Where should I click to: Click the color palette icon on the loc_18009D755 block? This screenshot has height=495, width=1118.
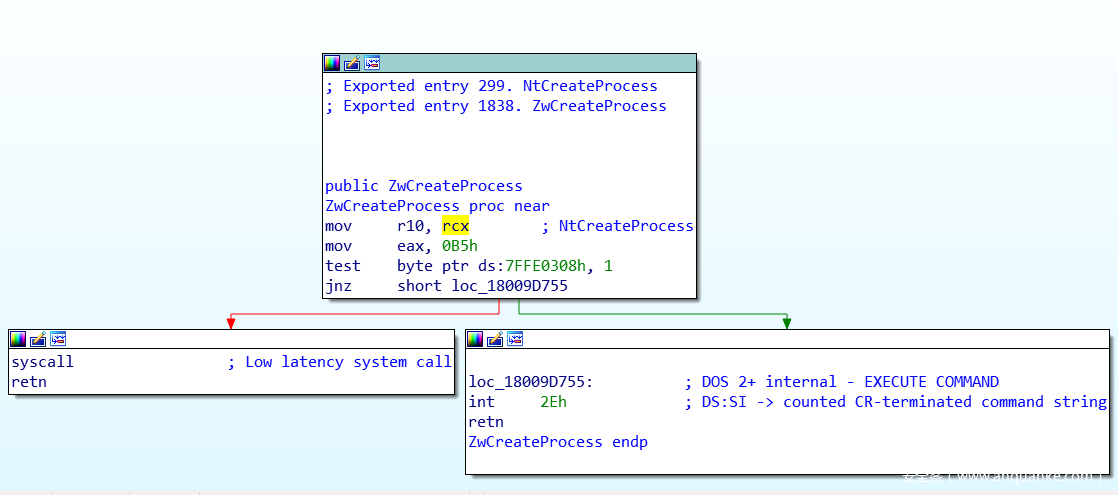tap(475, 339)
